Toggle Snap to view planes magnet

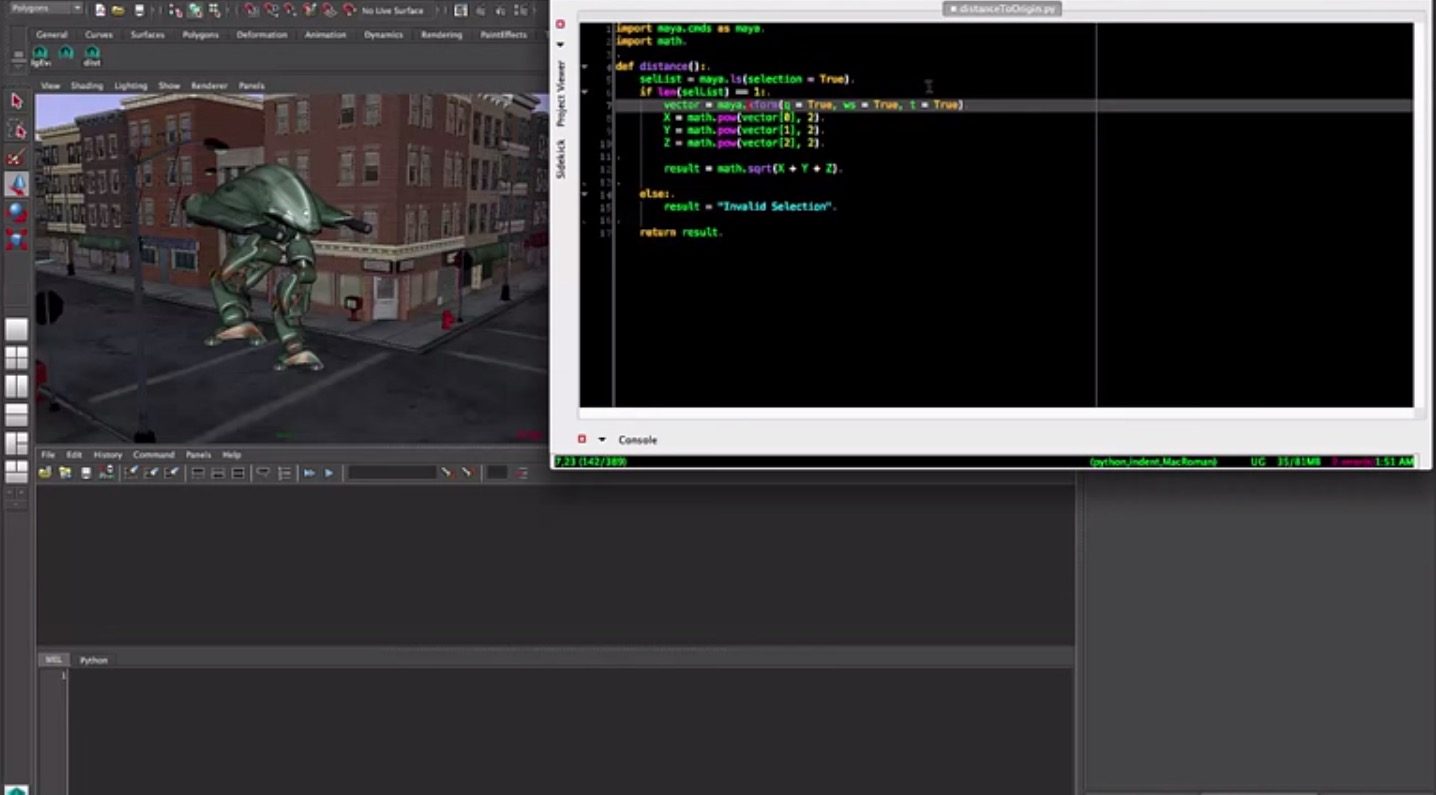click(x=328, y=10)
